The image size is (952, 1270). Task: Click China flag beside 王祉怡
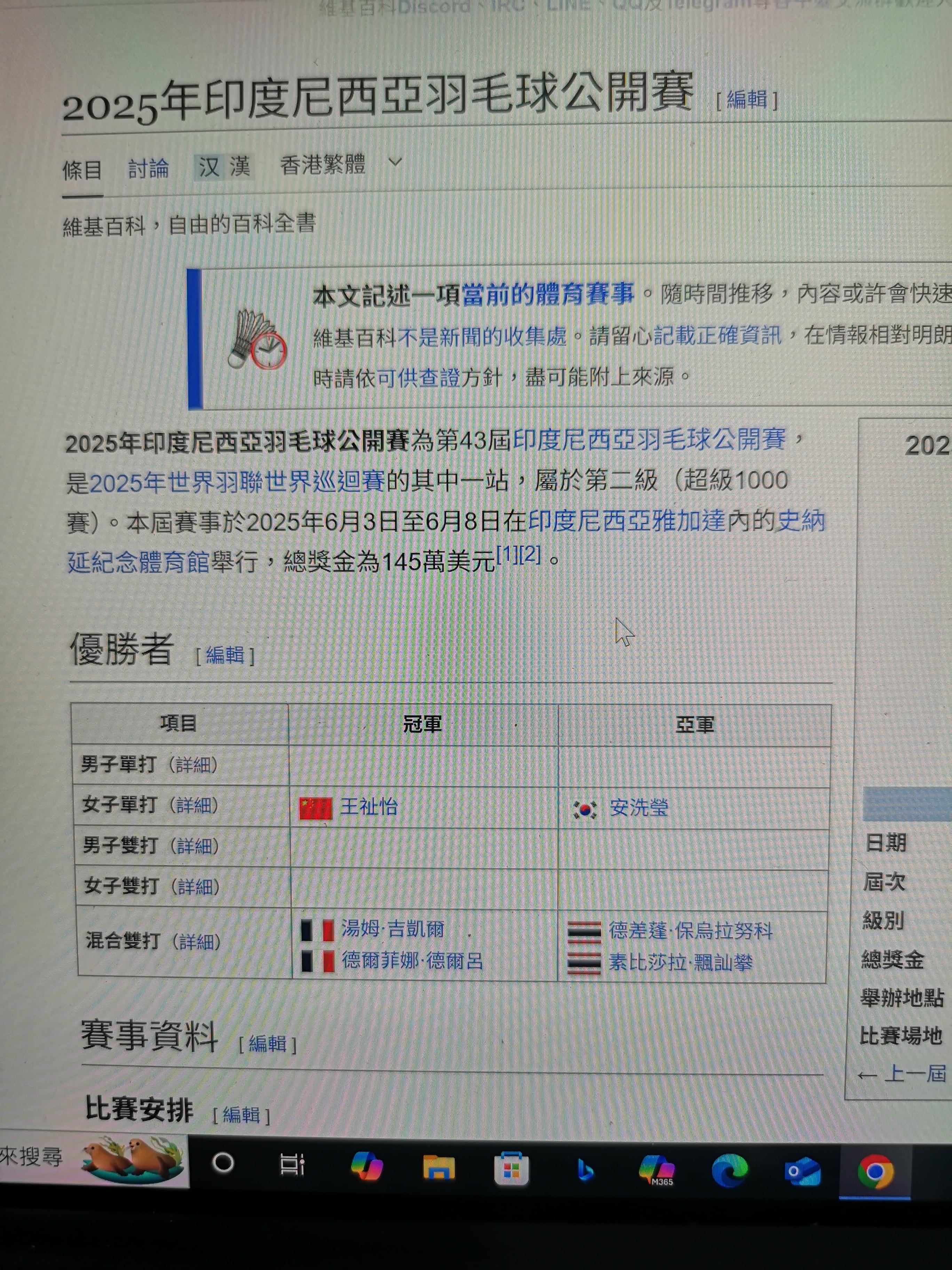(x=316, y=808)
